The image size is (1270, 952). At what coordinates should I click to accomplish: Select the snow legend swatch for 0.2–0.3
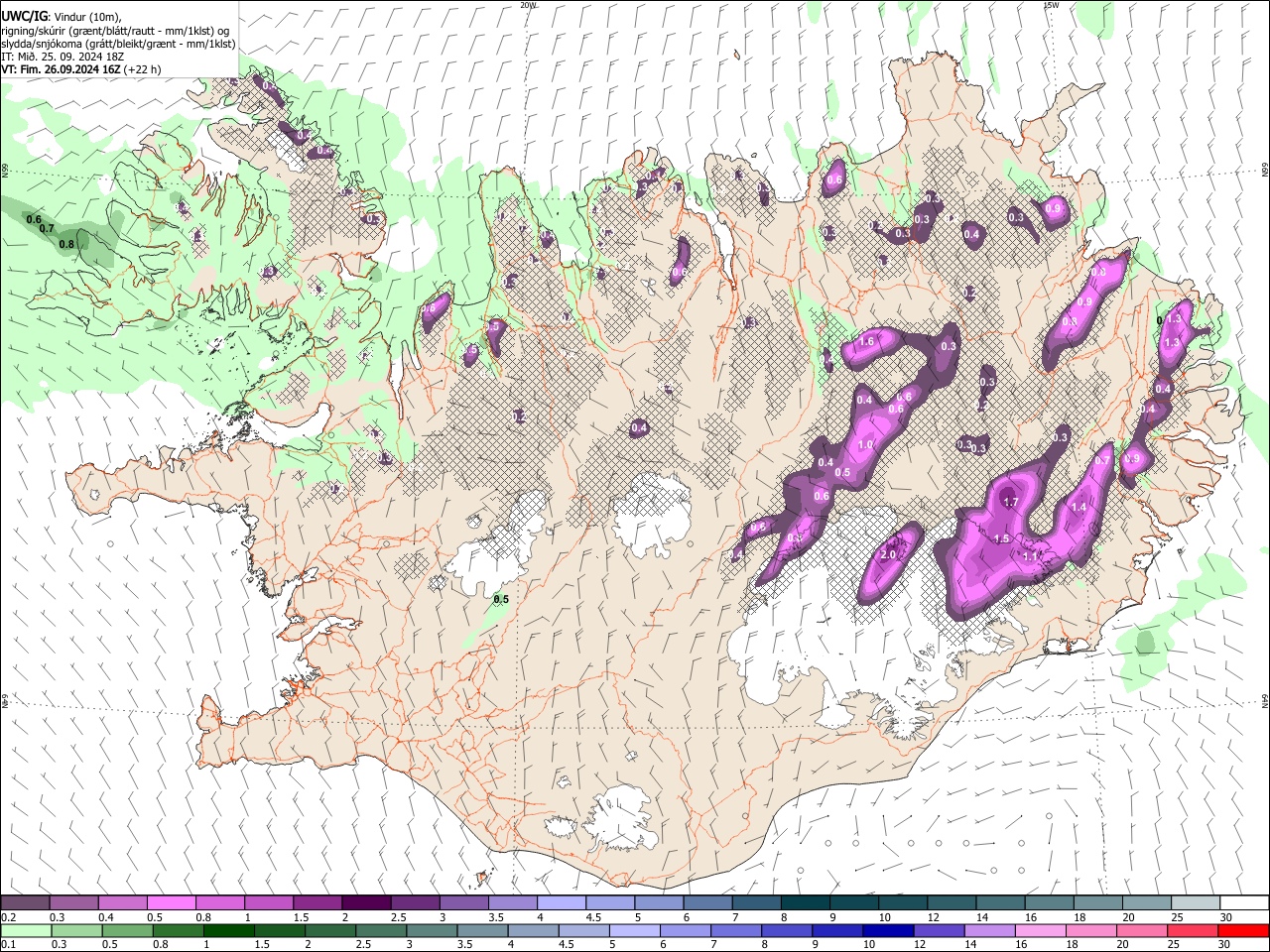25,903
